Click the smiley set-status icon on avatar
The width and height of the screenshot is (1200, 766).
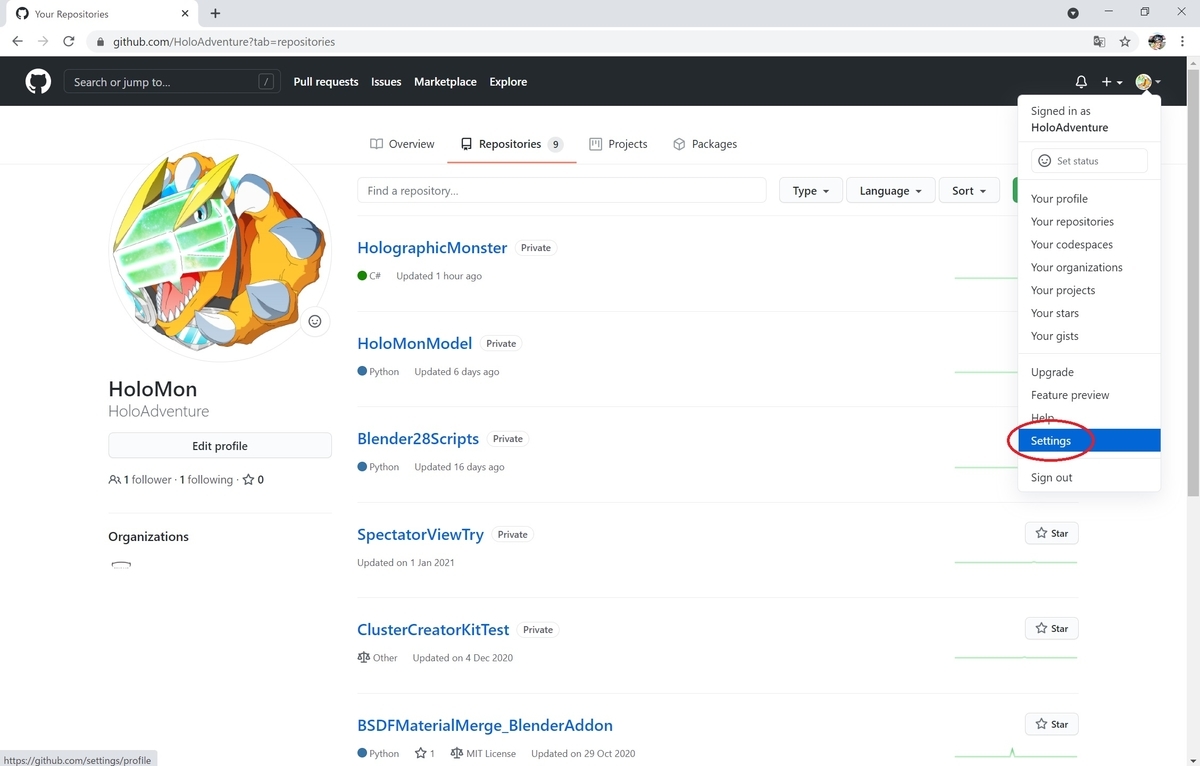(315, 321)
